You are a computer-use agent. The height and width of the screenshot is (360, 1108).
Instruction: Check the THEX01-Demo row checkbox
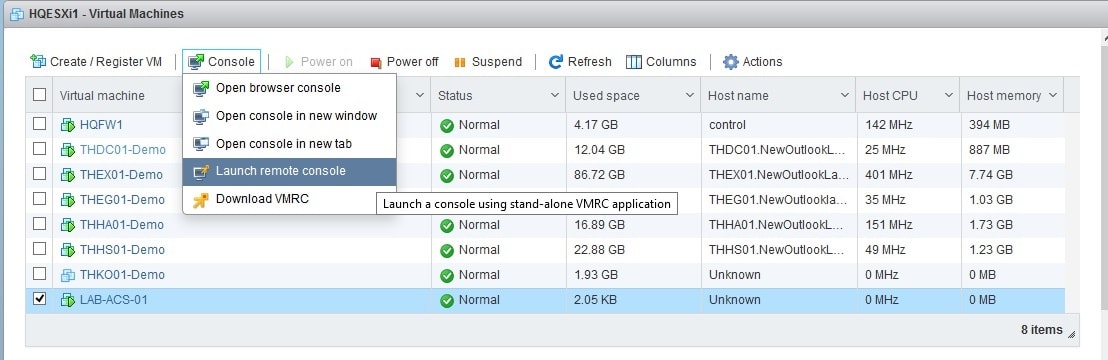coord(40,173)
